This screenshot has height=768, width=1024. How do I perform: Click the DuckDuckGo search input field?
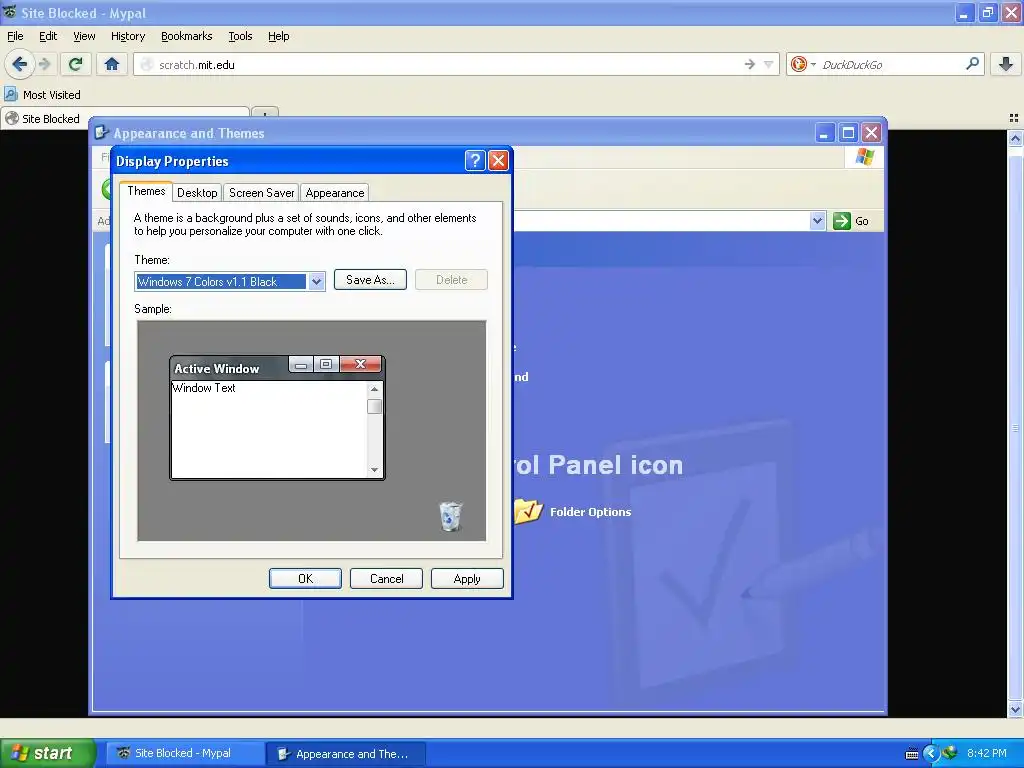point(891,64)
